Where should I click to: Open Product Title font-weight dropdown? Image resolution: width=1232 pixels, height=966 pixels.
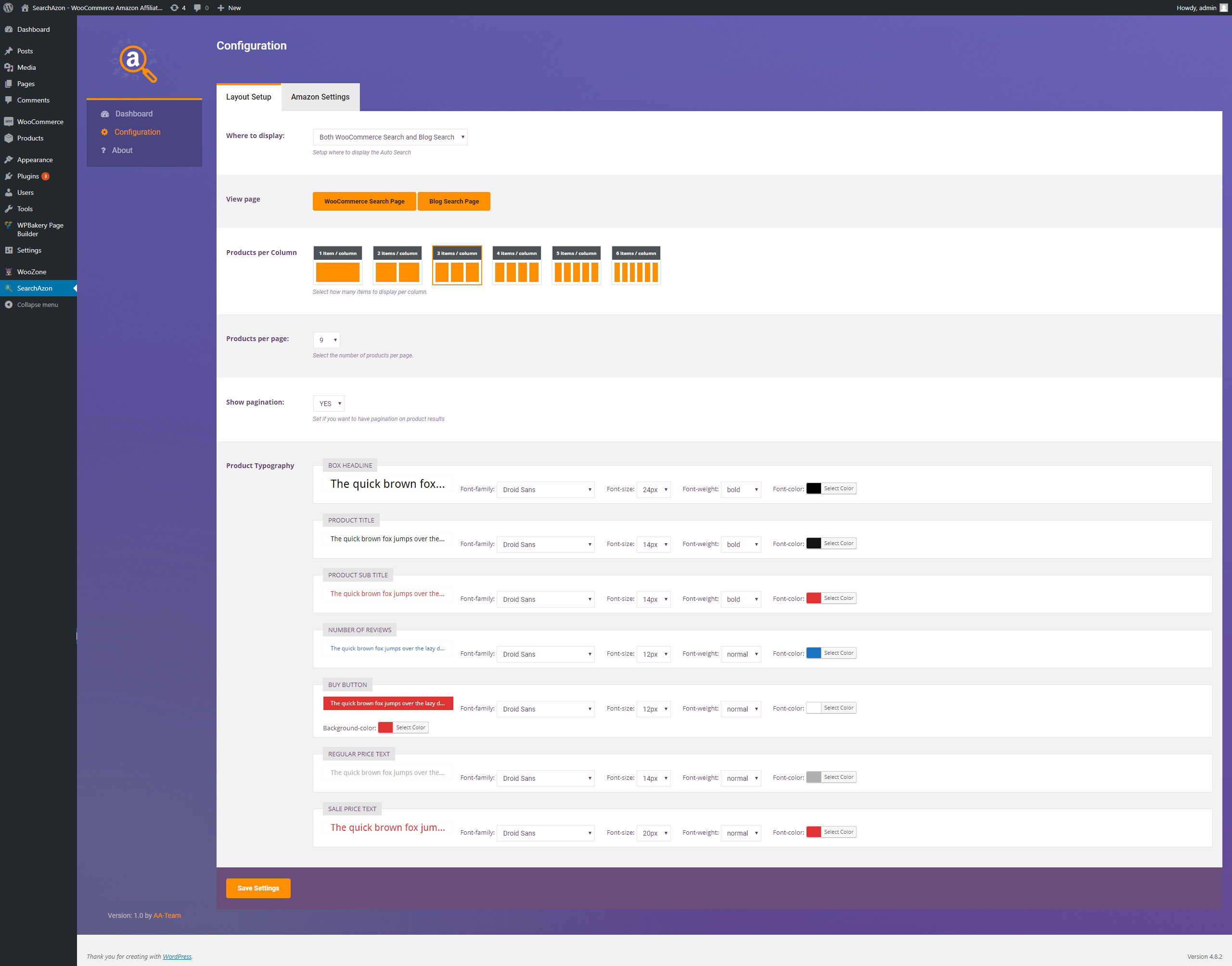pyautogui.click(x=741, y=545)
